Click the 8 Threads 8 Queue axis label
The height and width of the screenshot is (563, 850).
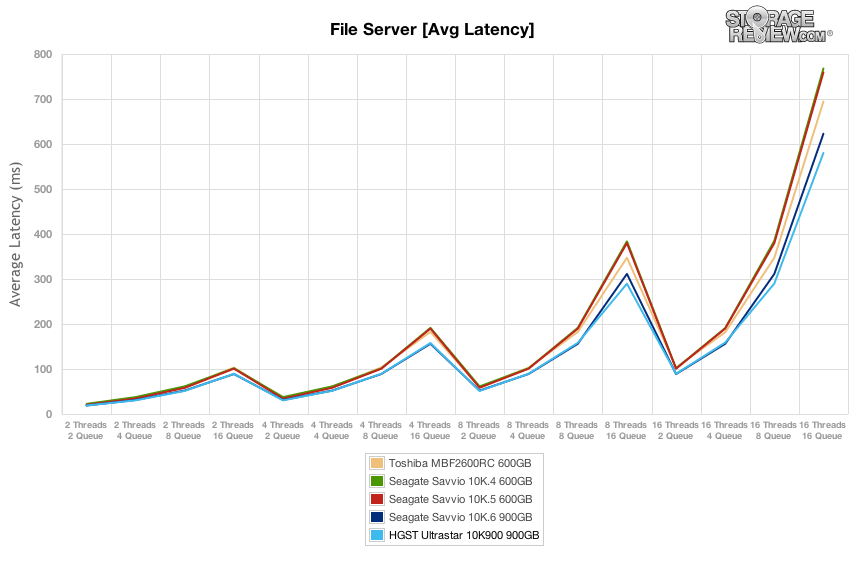[577, 430]
